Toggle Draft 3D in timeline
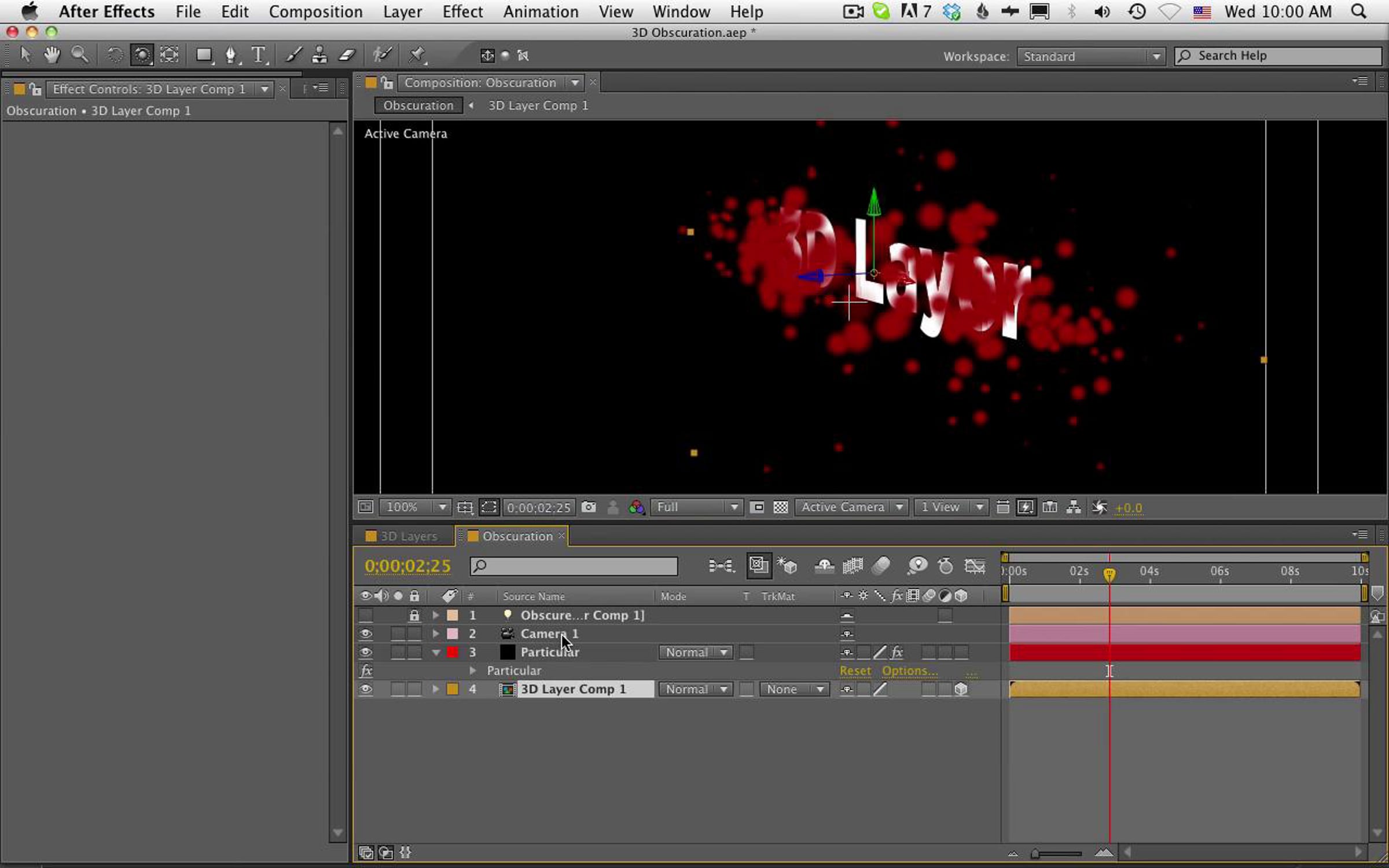 pos(787,565)
